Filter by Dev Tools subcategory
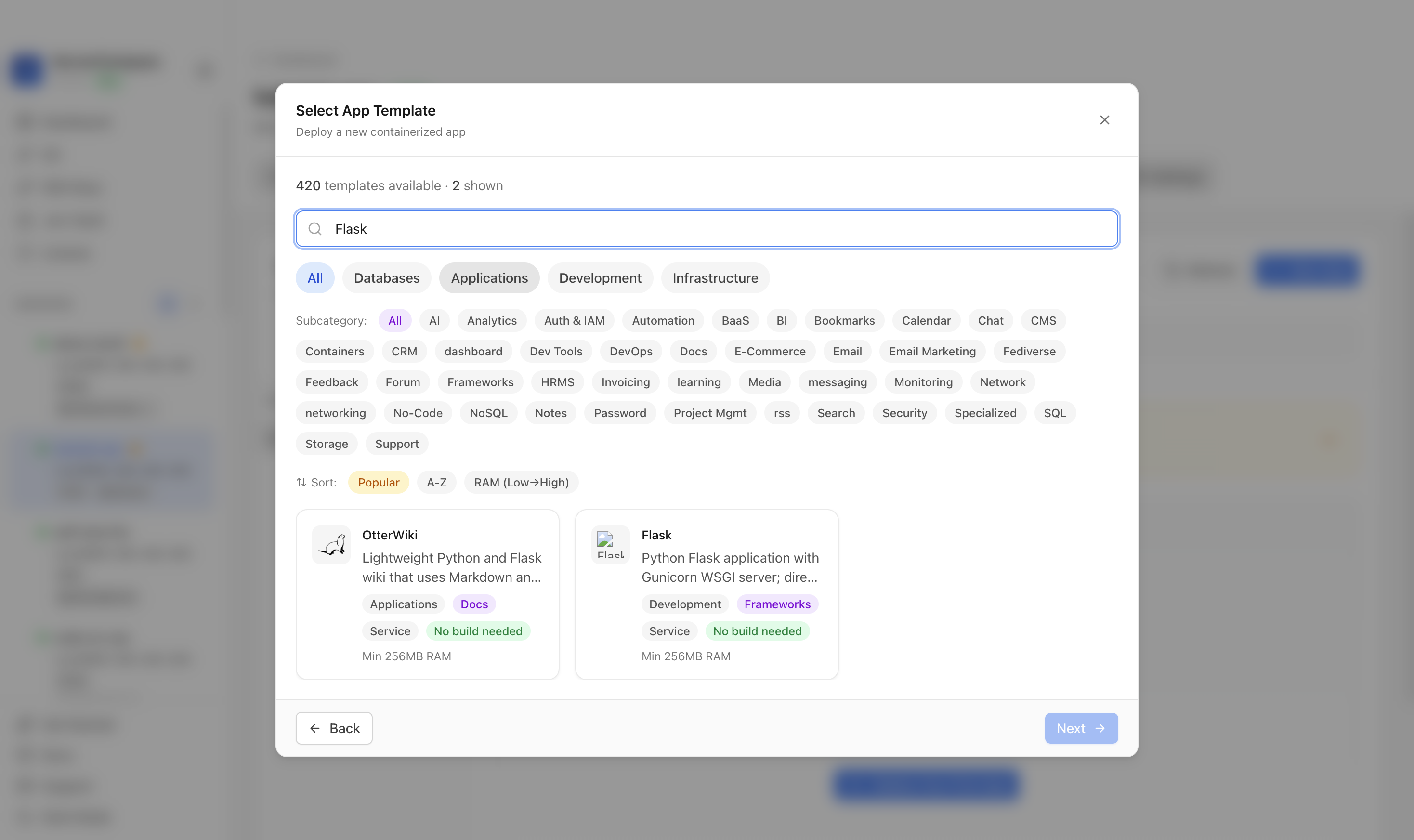The image size is (1414, 840). [x=556, y=352]
